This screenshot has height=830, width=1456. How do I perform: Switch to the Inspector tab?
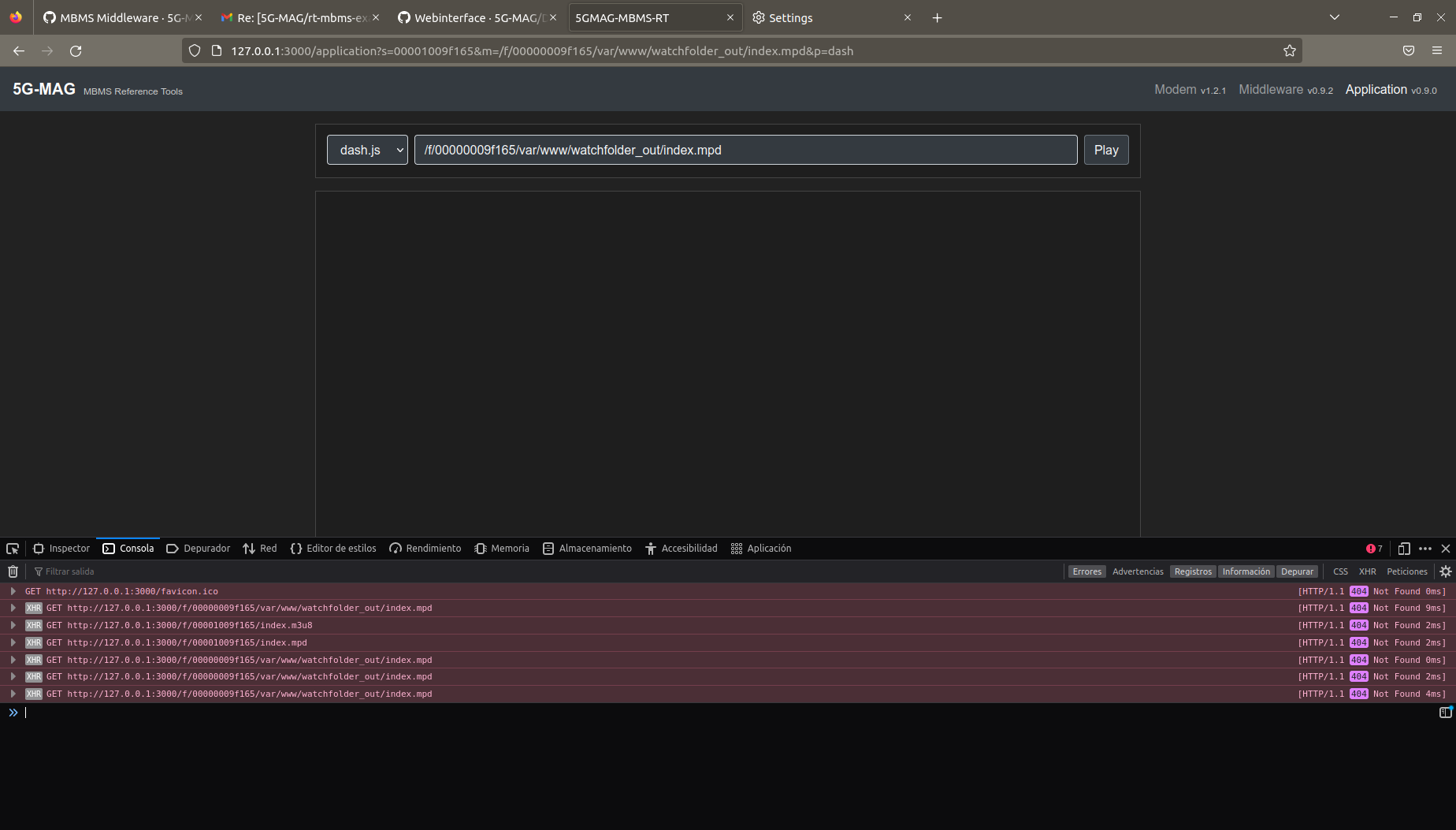pyautogui.click(x=61, y=548)
